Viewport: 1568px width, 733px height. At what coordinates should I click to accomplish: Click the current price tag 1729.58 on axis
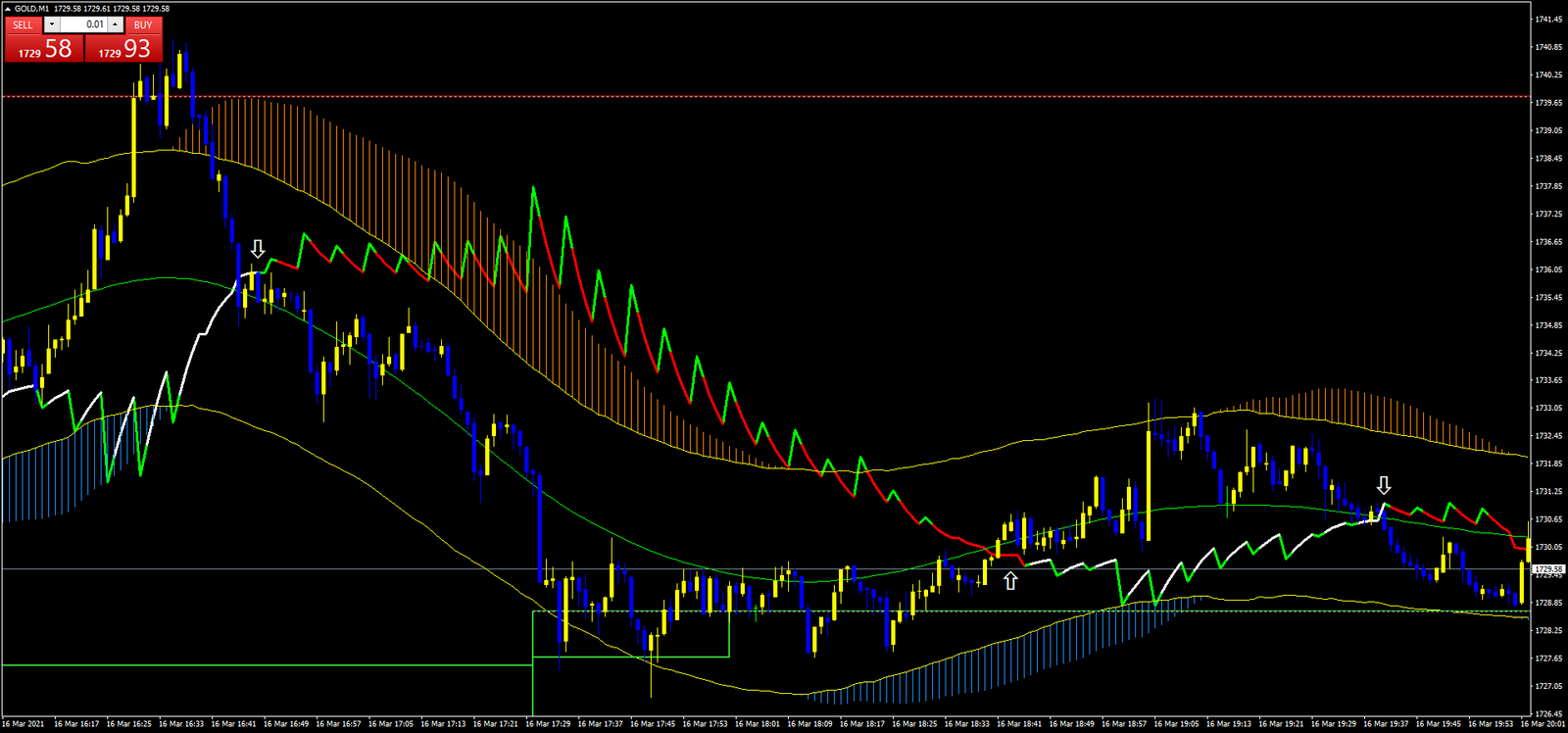tap(1547, 569)
